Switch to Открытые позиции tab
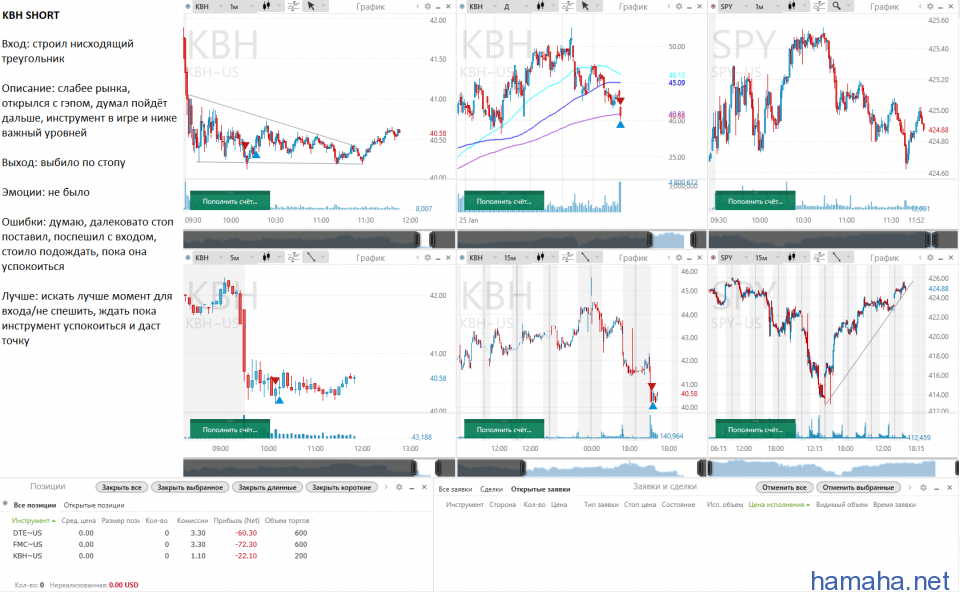Image resolution: width=960 pixels, height=592 pixels. tap(94, 505)
